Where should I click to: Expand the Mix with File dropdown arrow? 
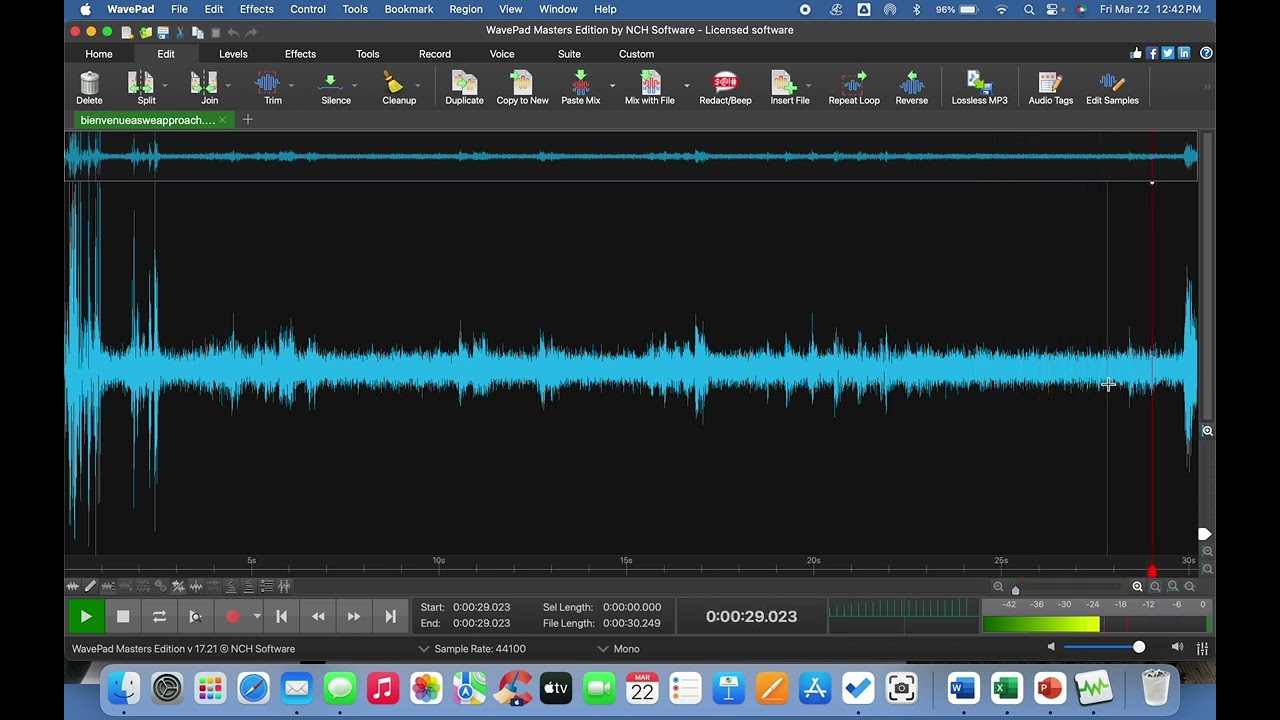pos(686,86)
